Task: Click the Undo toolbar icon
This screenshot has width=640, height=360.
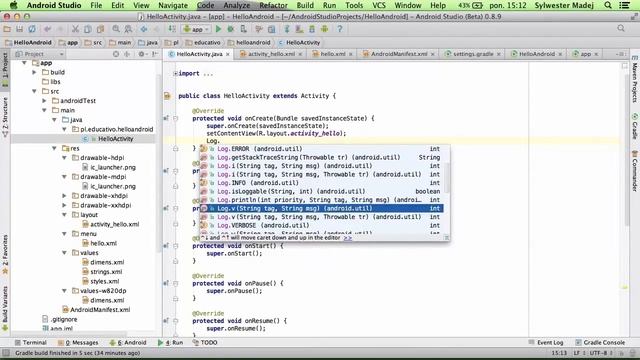Action: coord(48,29)
